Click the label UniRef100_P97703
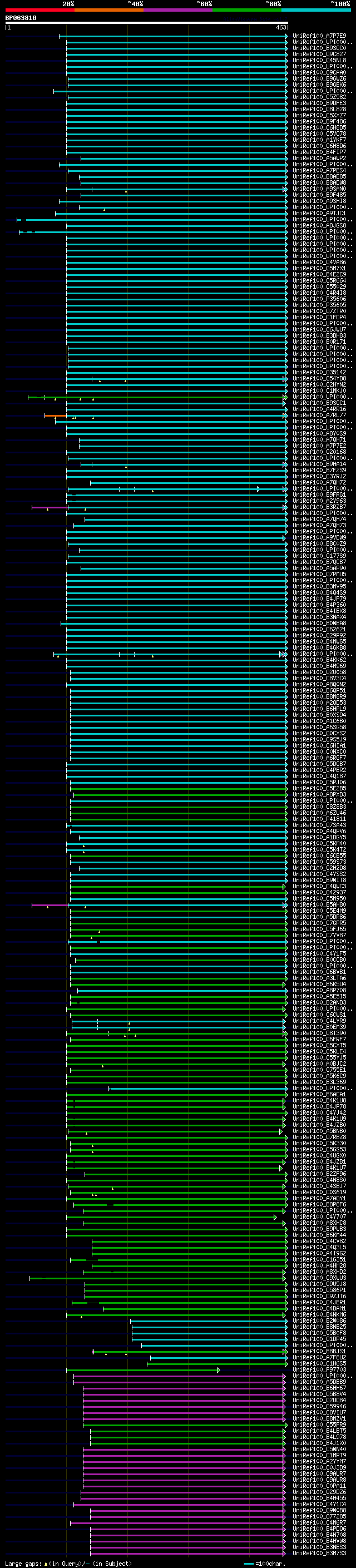 click(x=319, y=1369)
